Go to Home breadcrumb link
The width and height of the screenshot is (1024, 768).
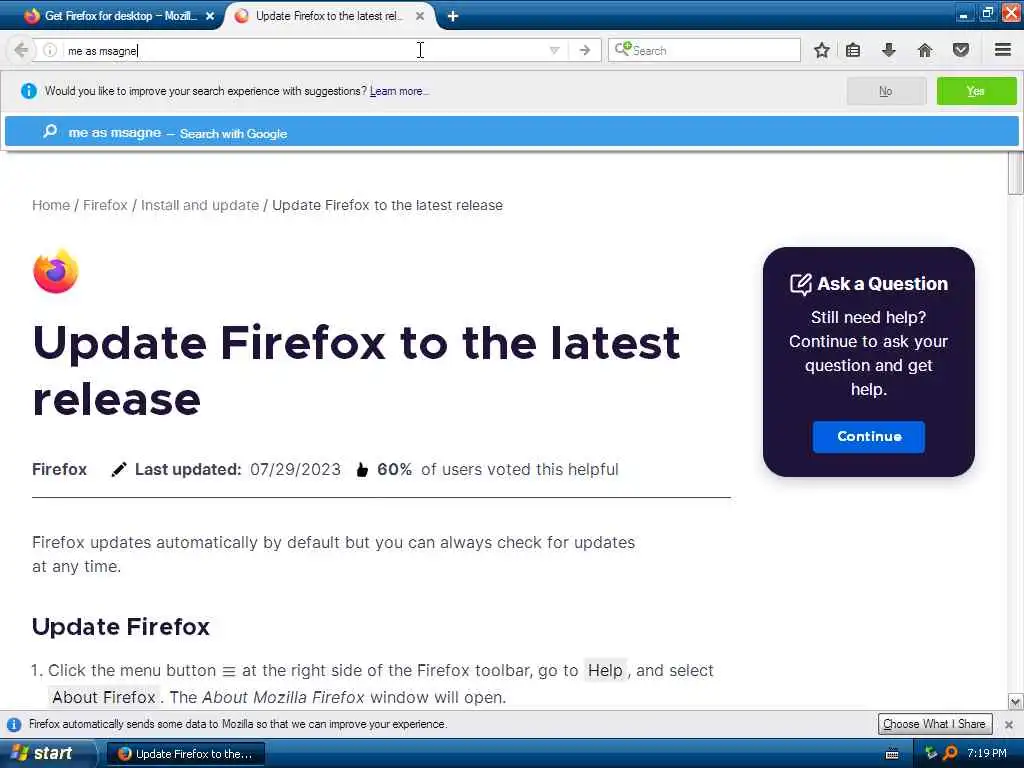51,205
